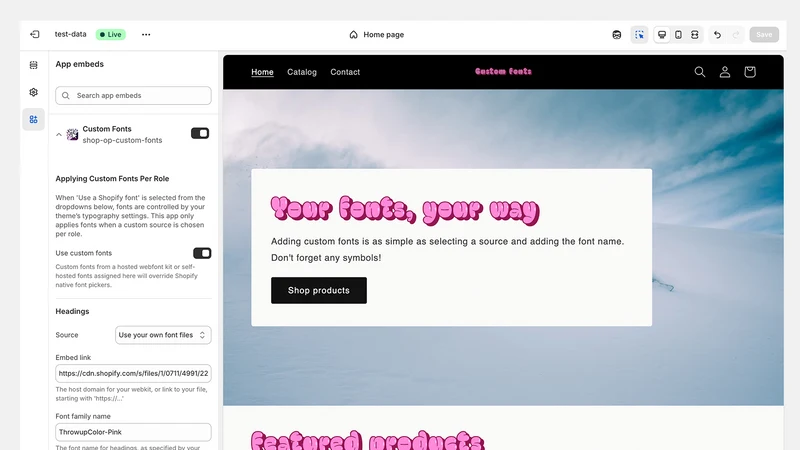
Task: Open the three-dot more actions menu
Action: coord(146,34)
